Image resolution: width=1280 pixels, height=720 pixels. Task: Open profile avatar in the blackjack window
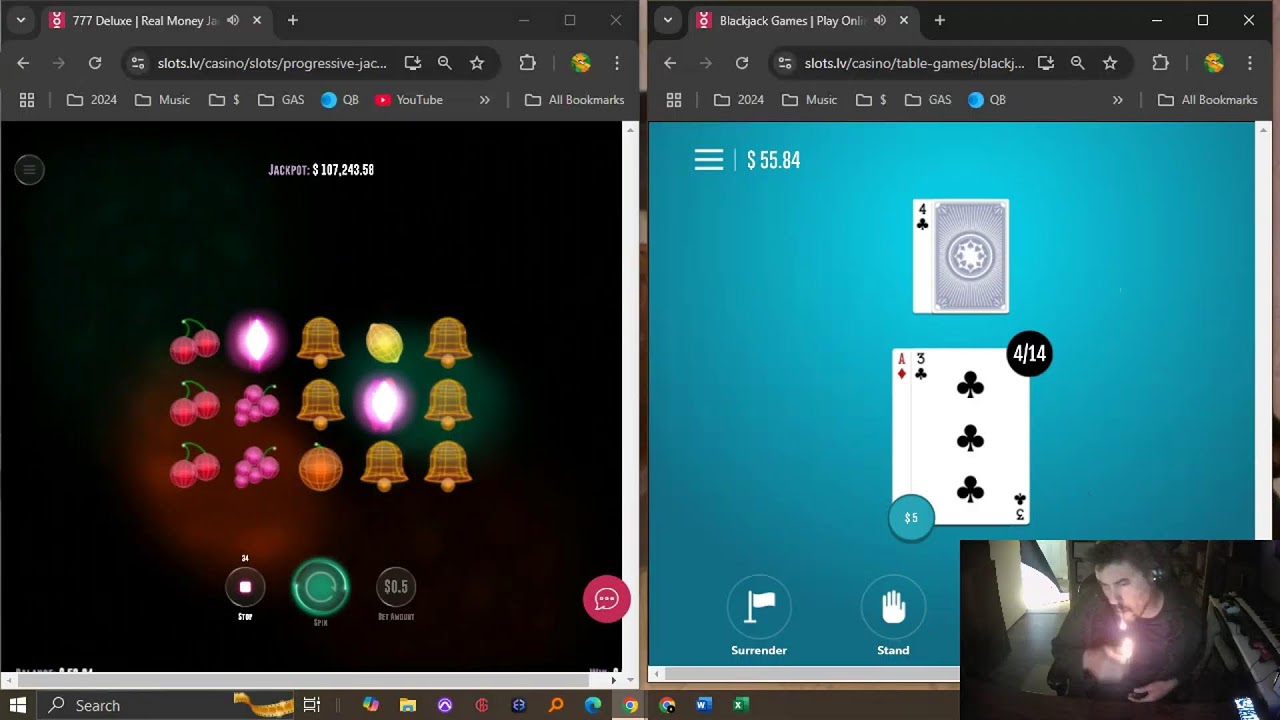[1214, 63]
